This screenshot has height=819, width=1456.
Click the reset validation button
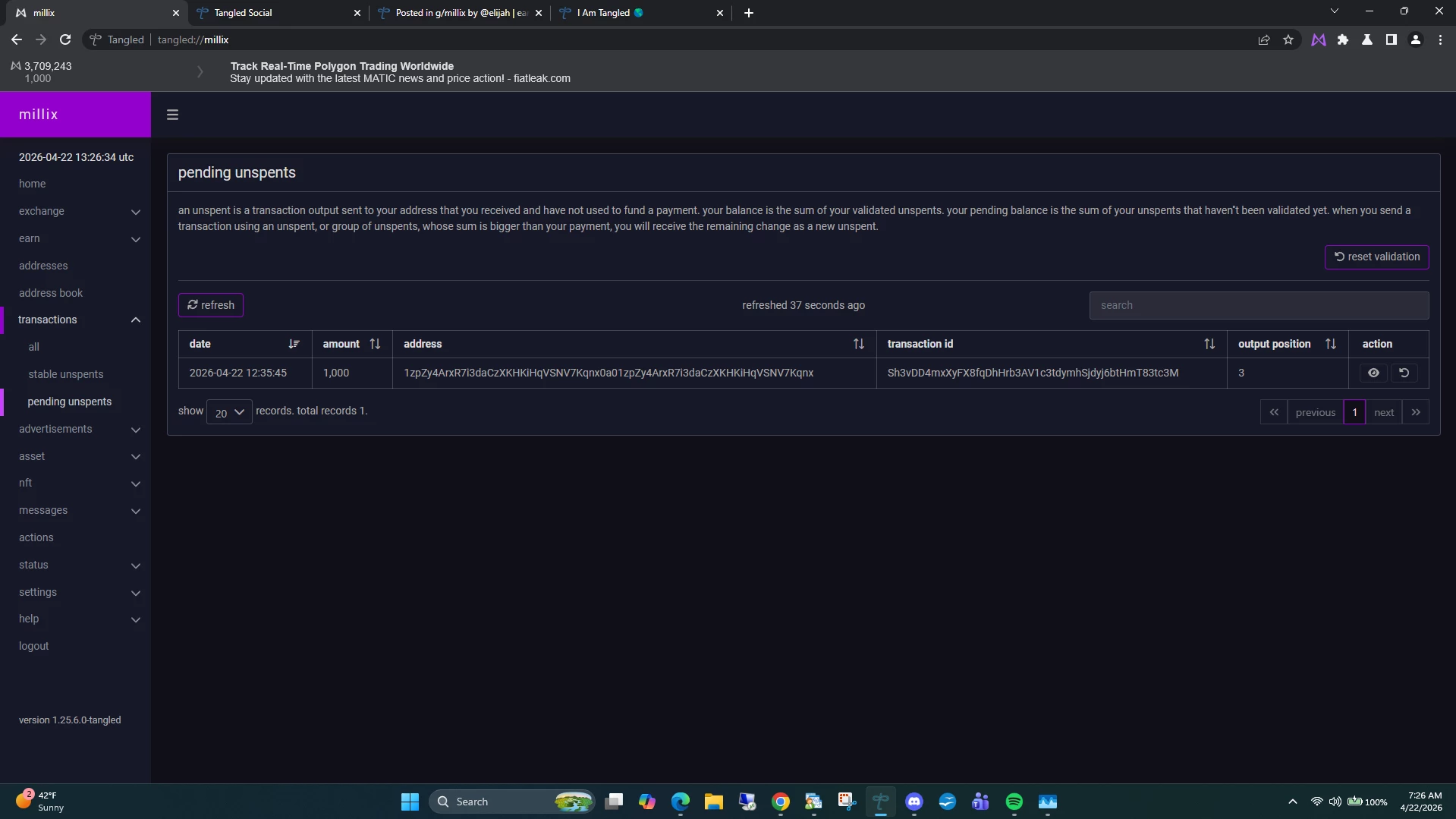[1376, 257]
